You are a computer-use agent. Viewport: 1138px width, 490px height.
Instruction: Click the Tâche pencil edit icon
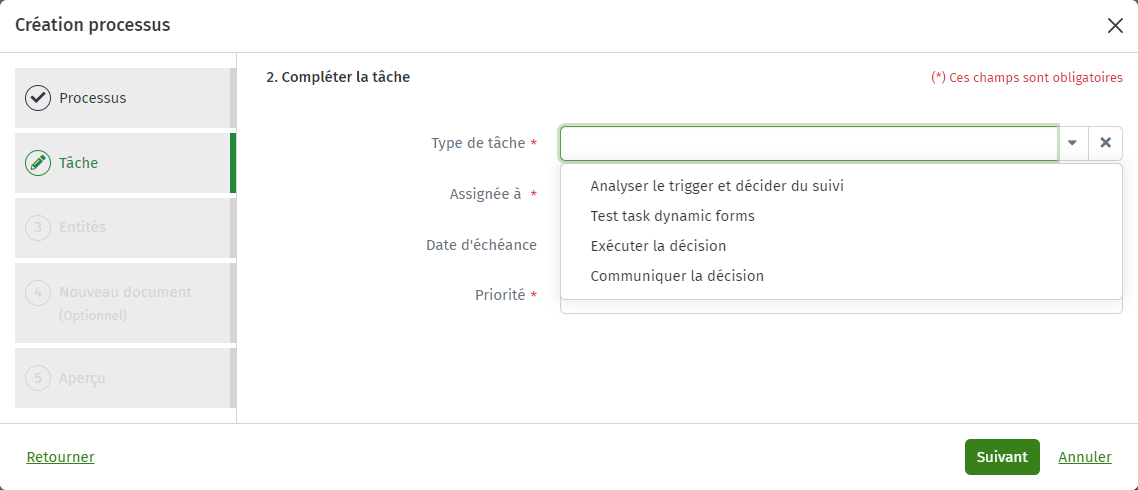tap(38, 163)
